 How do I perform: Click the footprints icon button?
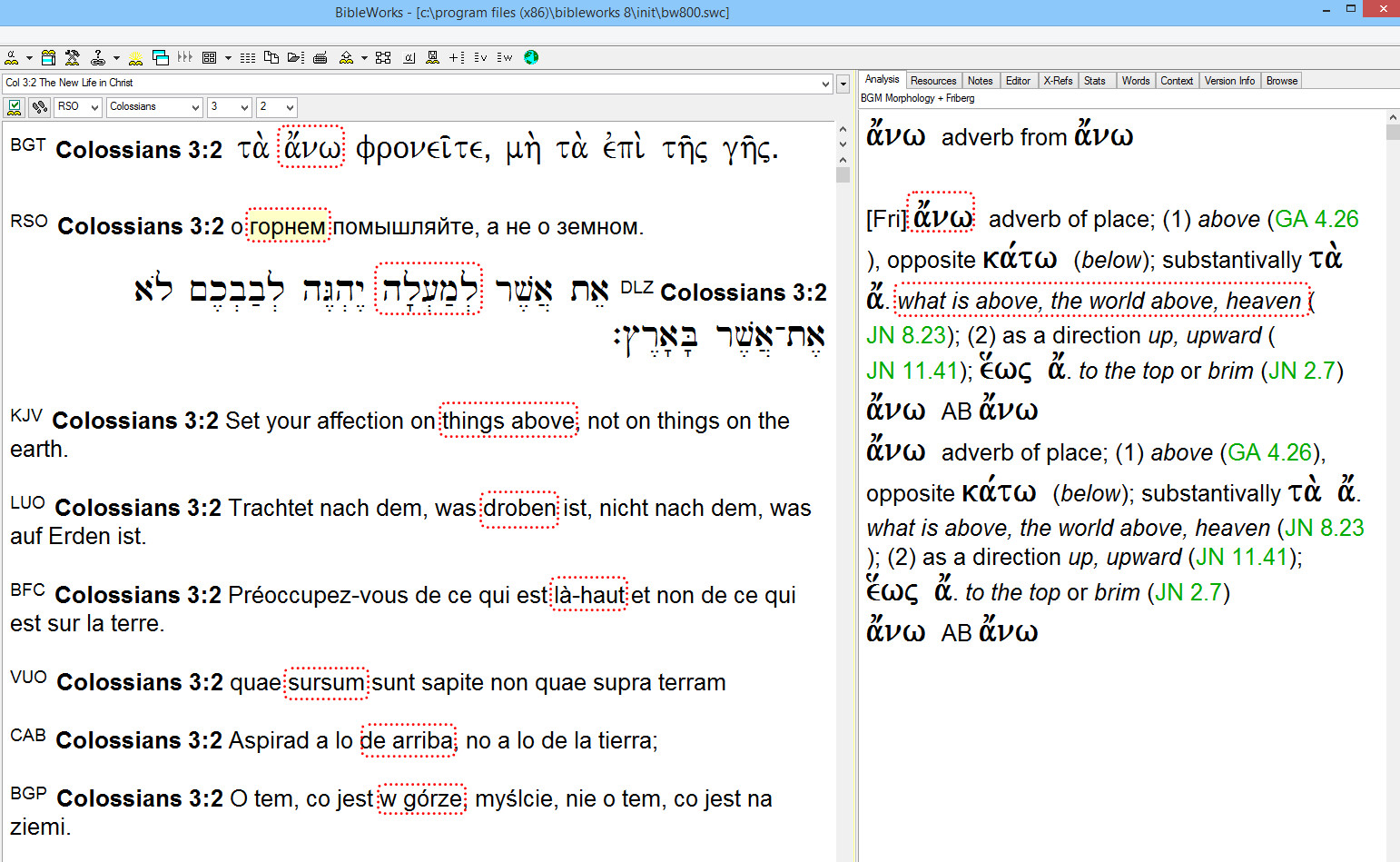click(39, 107)
